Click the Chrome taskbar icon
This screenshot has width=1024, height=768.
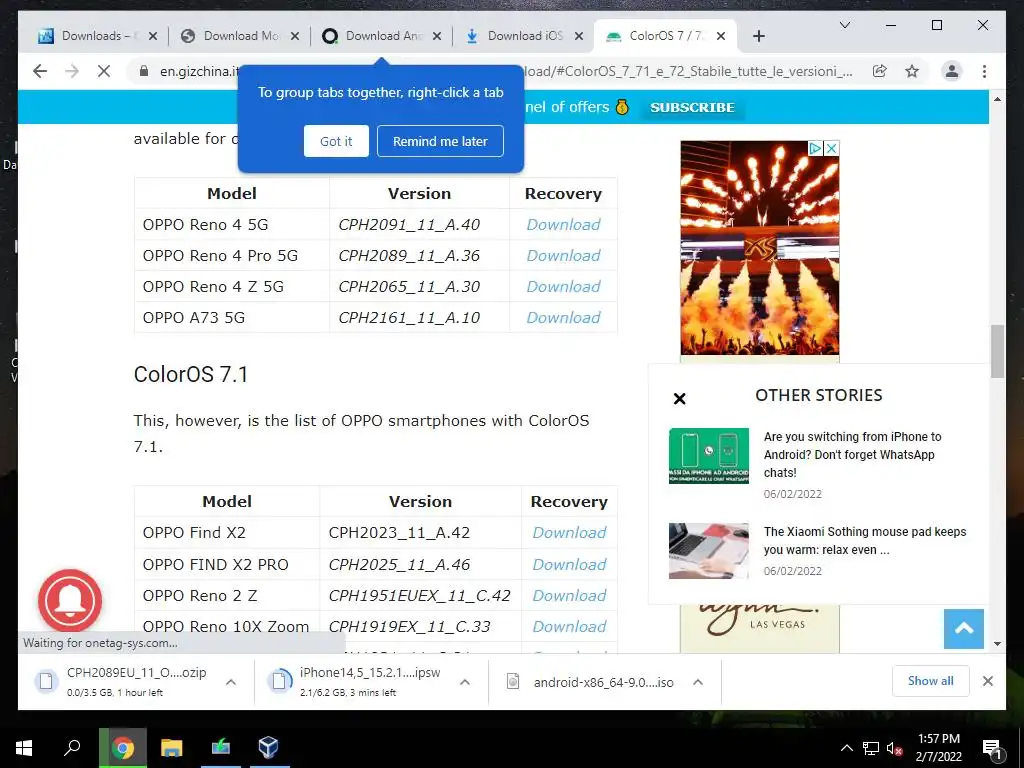(123, 748)
